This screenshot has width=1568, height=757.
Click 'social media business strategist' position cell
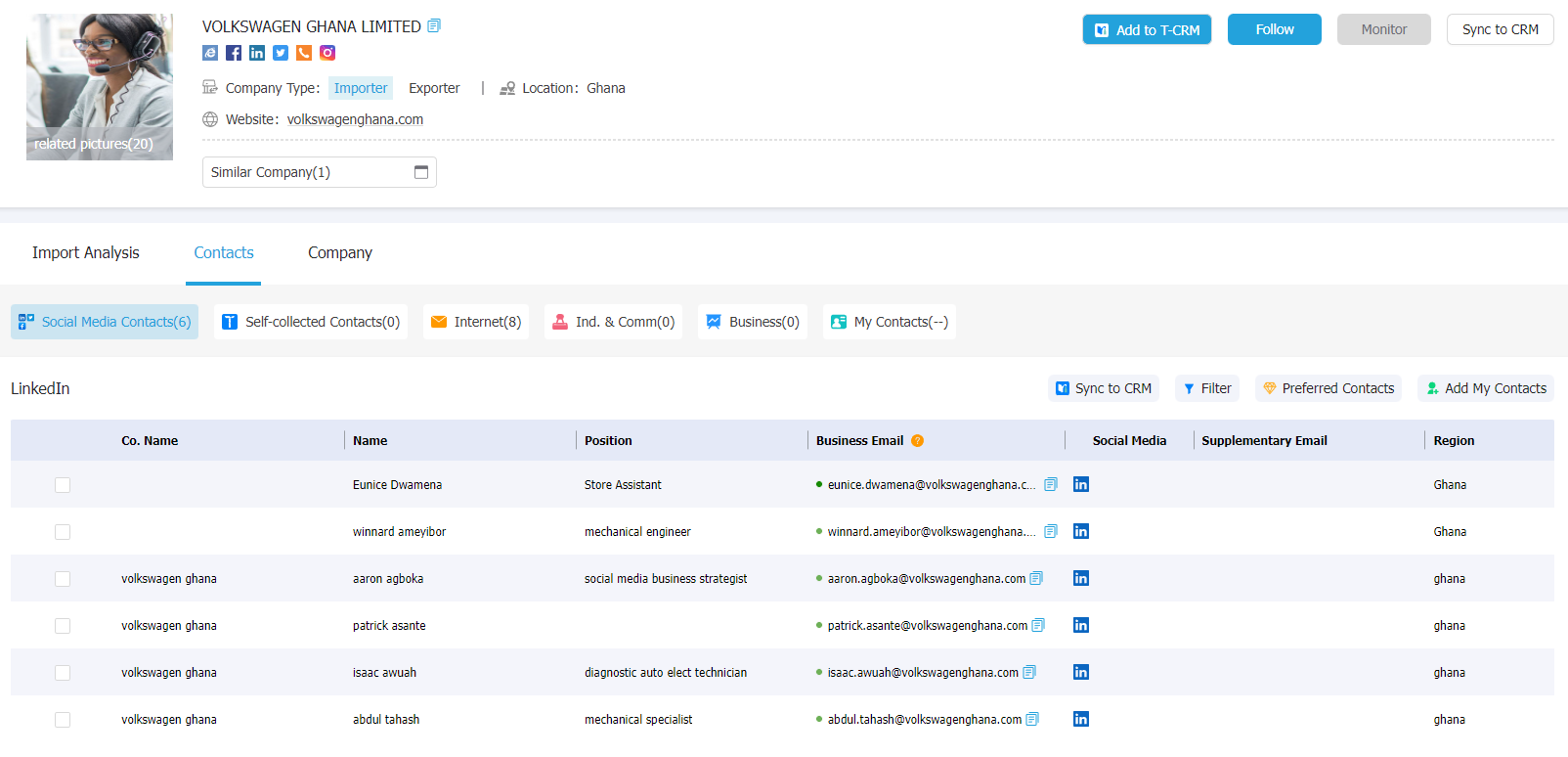(x=666, y=579)
